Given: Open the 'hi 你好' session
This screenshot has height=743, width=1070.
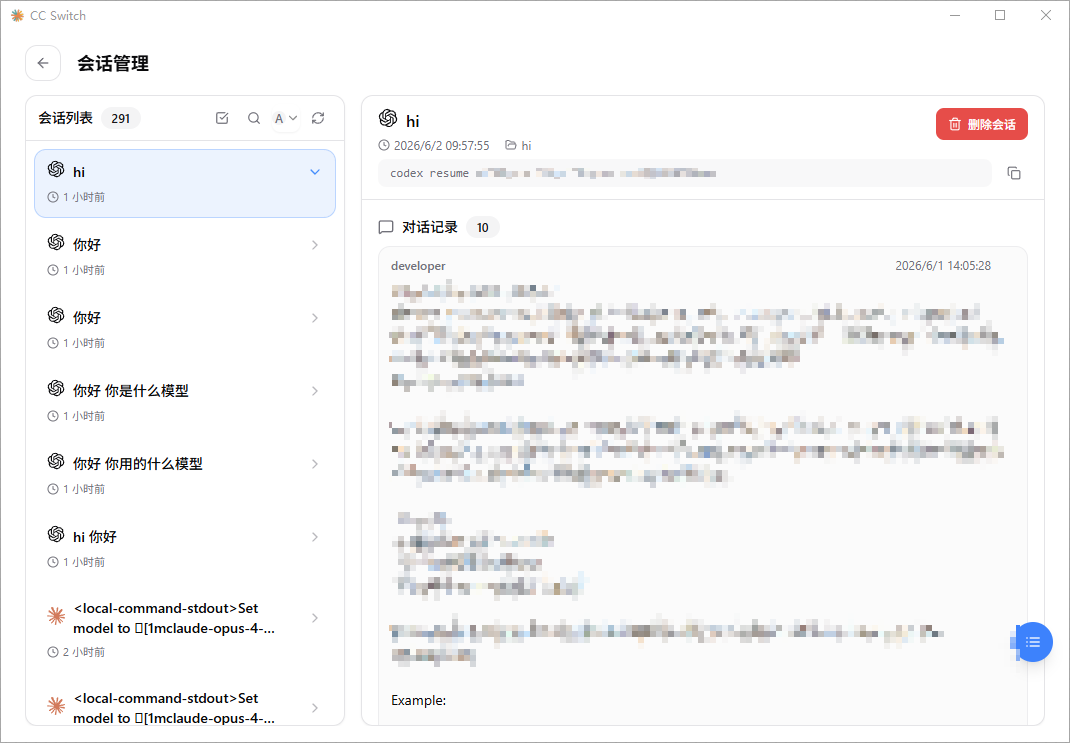Looking at the screenshot, I should (x=185, y=549).
